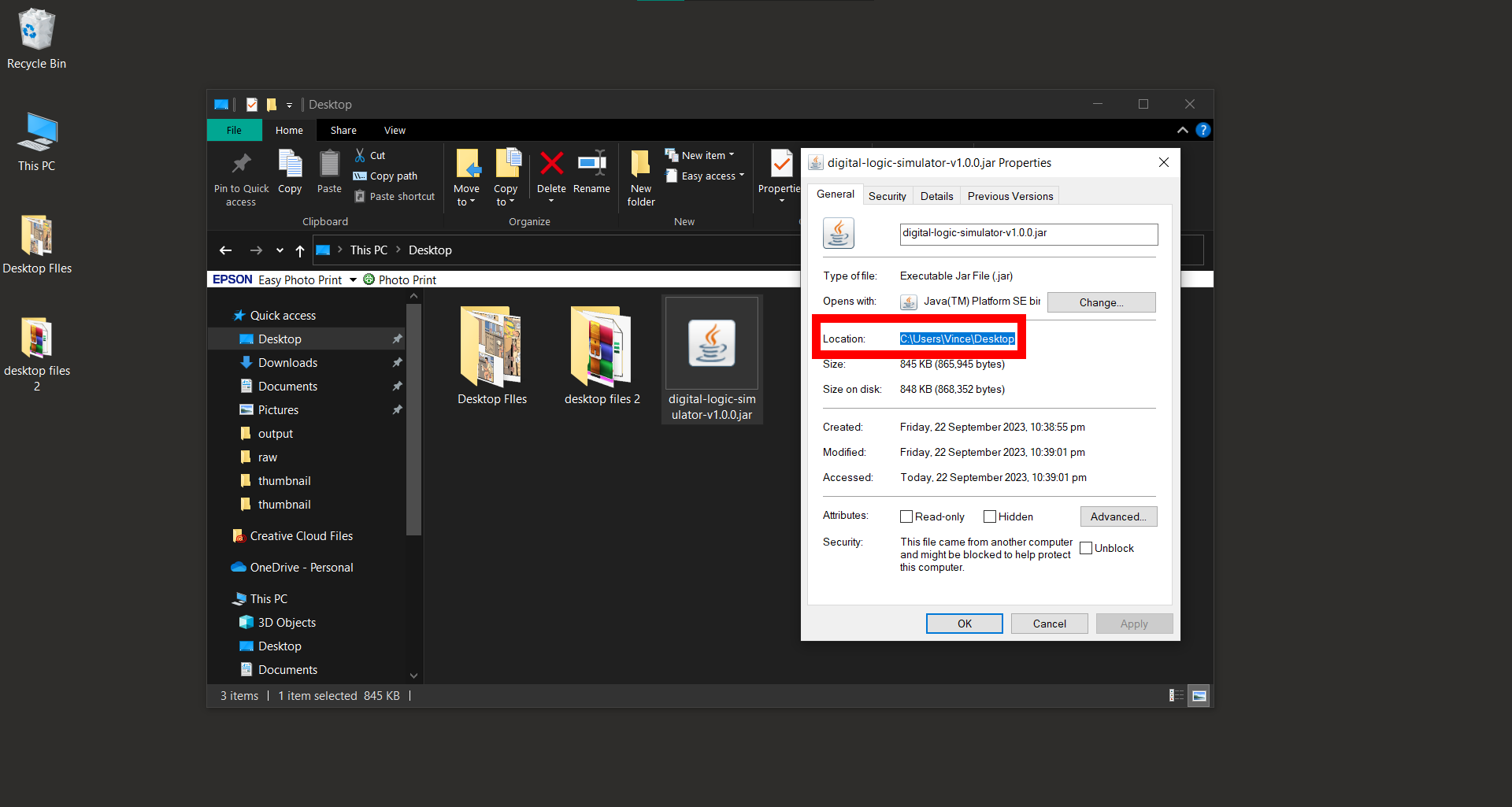The height and width of the screenshot is (807, 1512).
Task: Check the Hidden attribute checkbox
Action: click(990, 516)
